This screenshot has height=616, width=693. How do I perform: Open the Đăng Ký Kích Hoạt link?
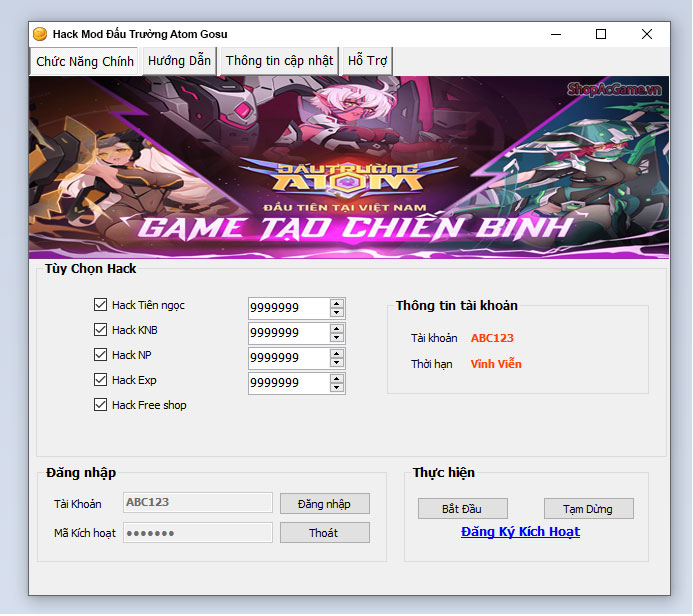pyautogui.click(x=520, y=532)
